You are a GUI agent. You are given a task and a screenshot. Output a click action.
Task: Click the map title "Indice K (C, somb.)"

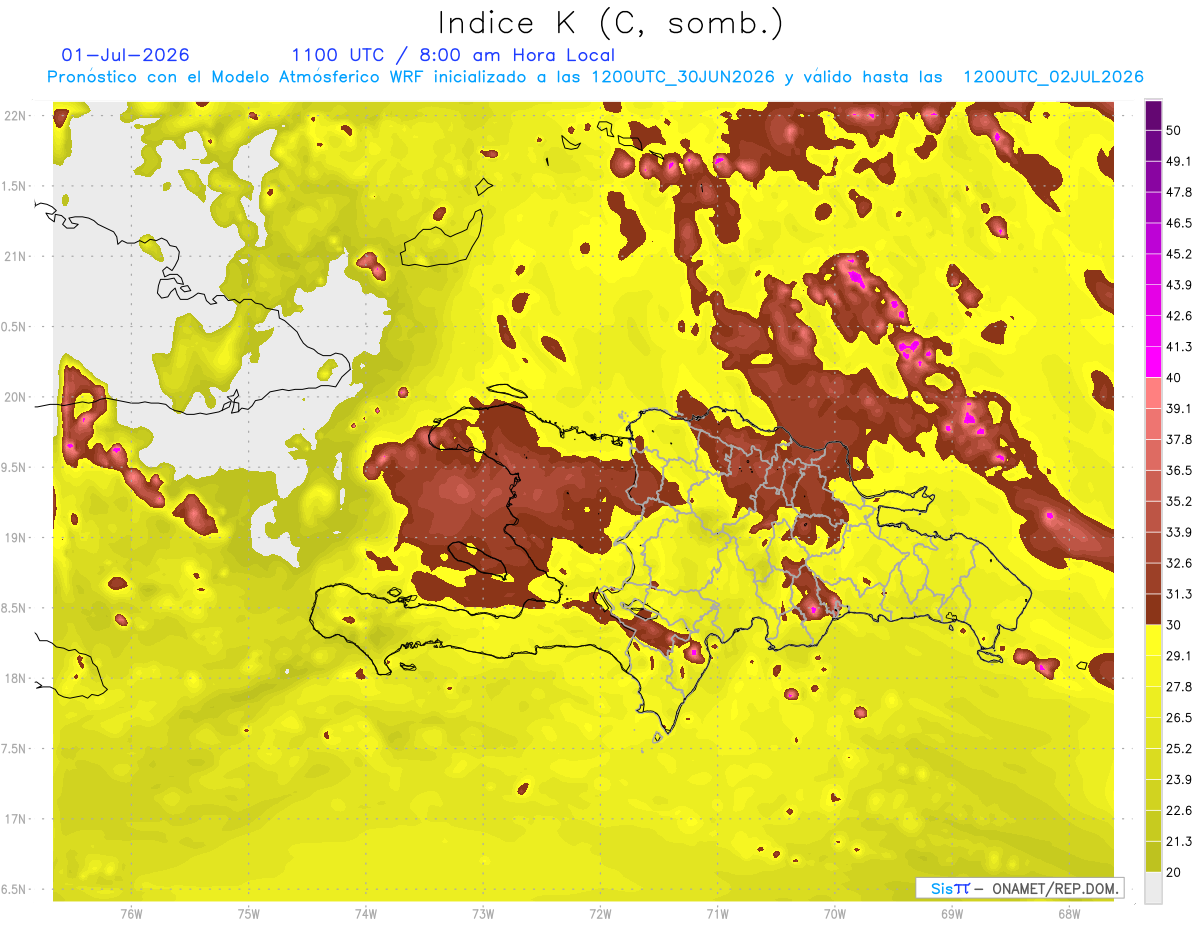[x=611, y=23]
